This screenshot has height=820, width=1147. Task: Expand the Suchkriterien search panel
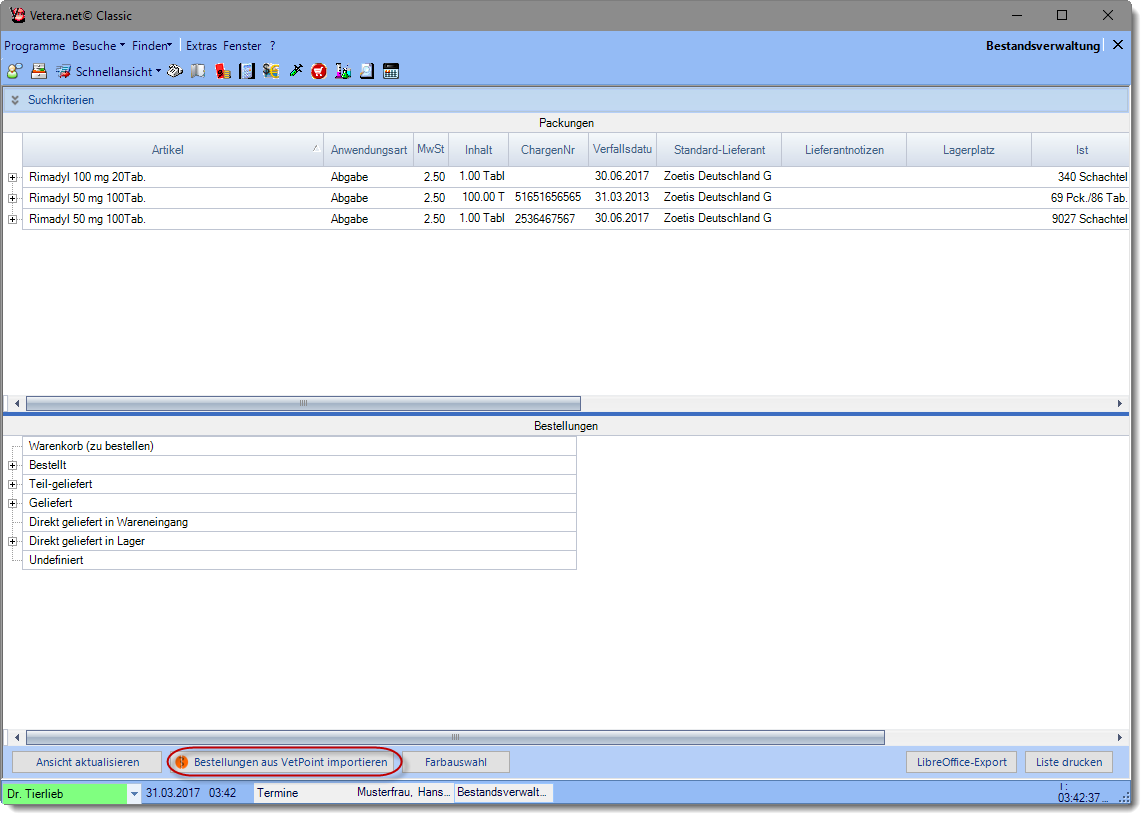[x=15, y=100]
